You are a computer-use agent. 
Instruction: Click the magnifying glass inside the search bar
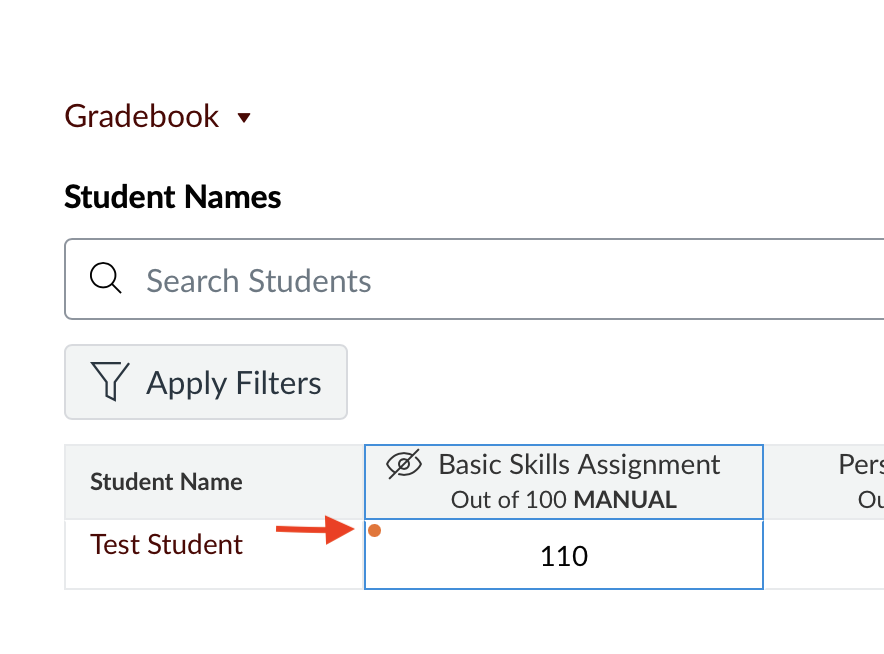tap(105, 279)
